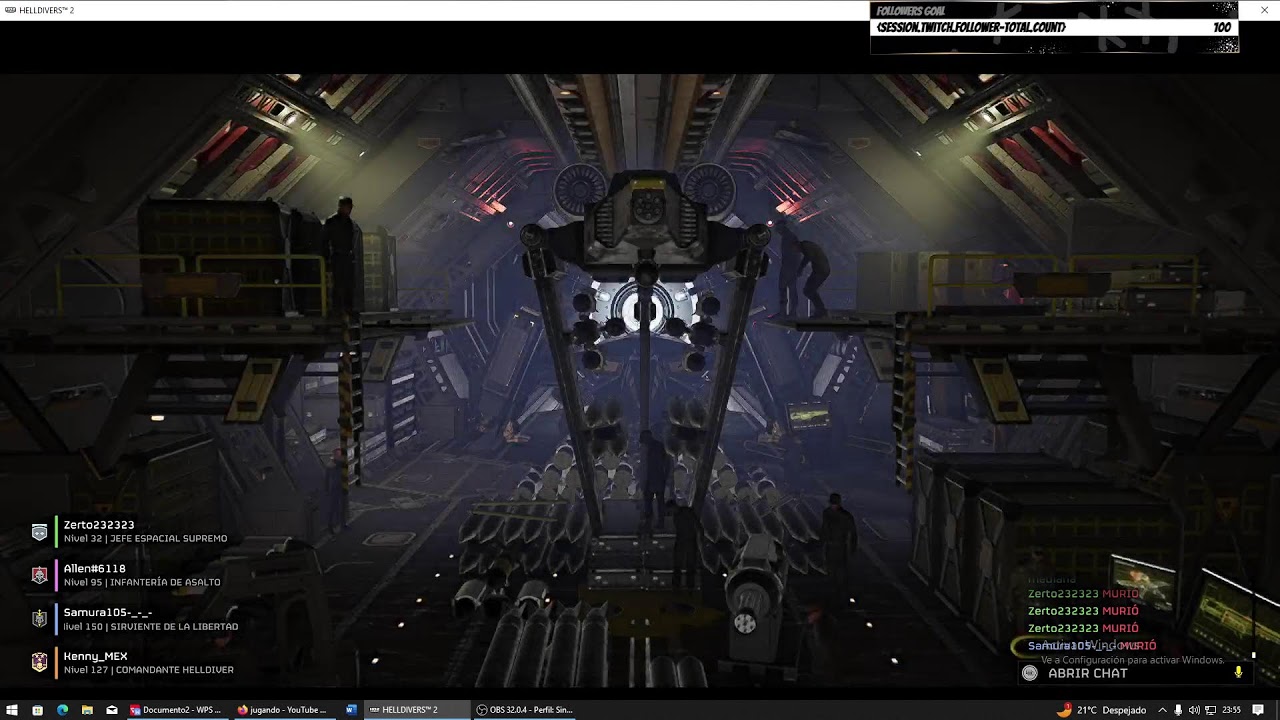Image resolution: width=1280 pixels, height=720 pixels.
Task: Toggle the yellow voice chat microphone icon
Action: click(x=1238, y=673)
